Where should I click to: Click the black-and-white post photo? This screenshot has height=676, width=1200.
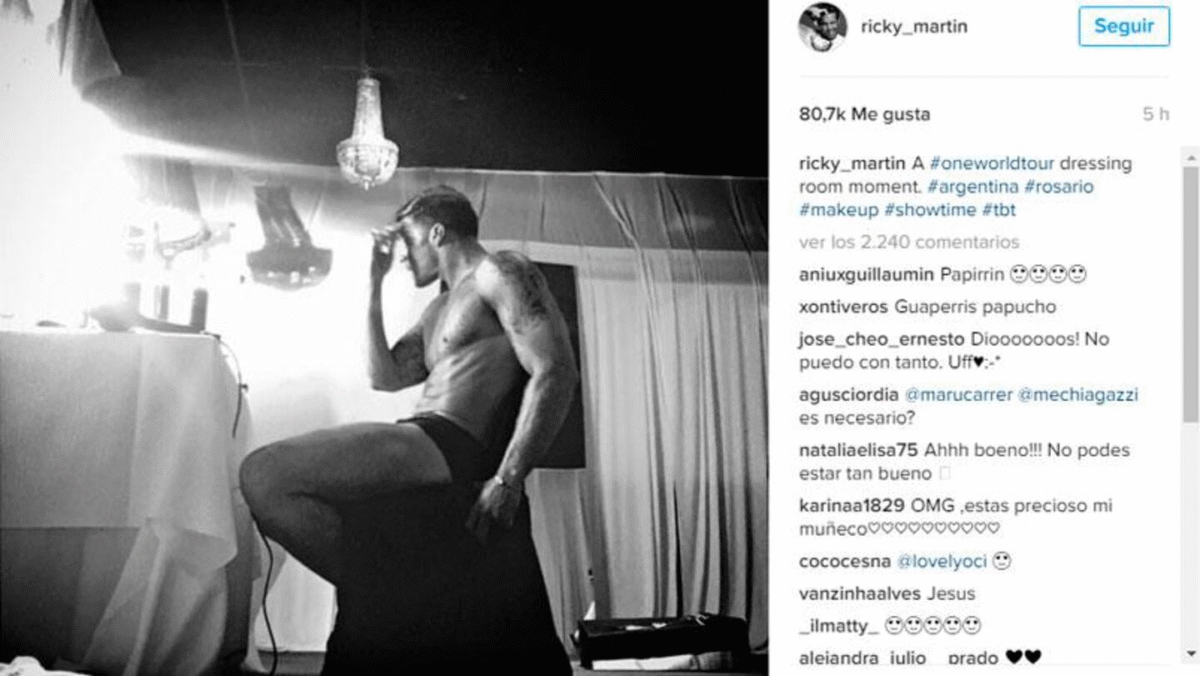point(384,338)
